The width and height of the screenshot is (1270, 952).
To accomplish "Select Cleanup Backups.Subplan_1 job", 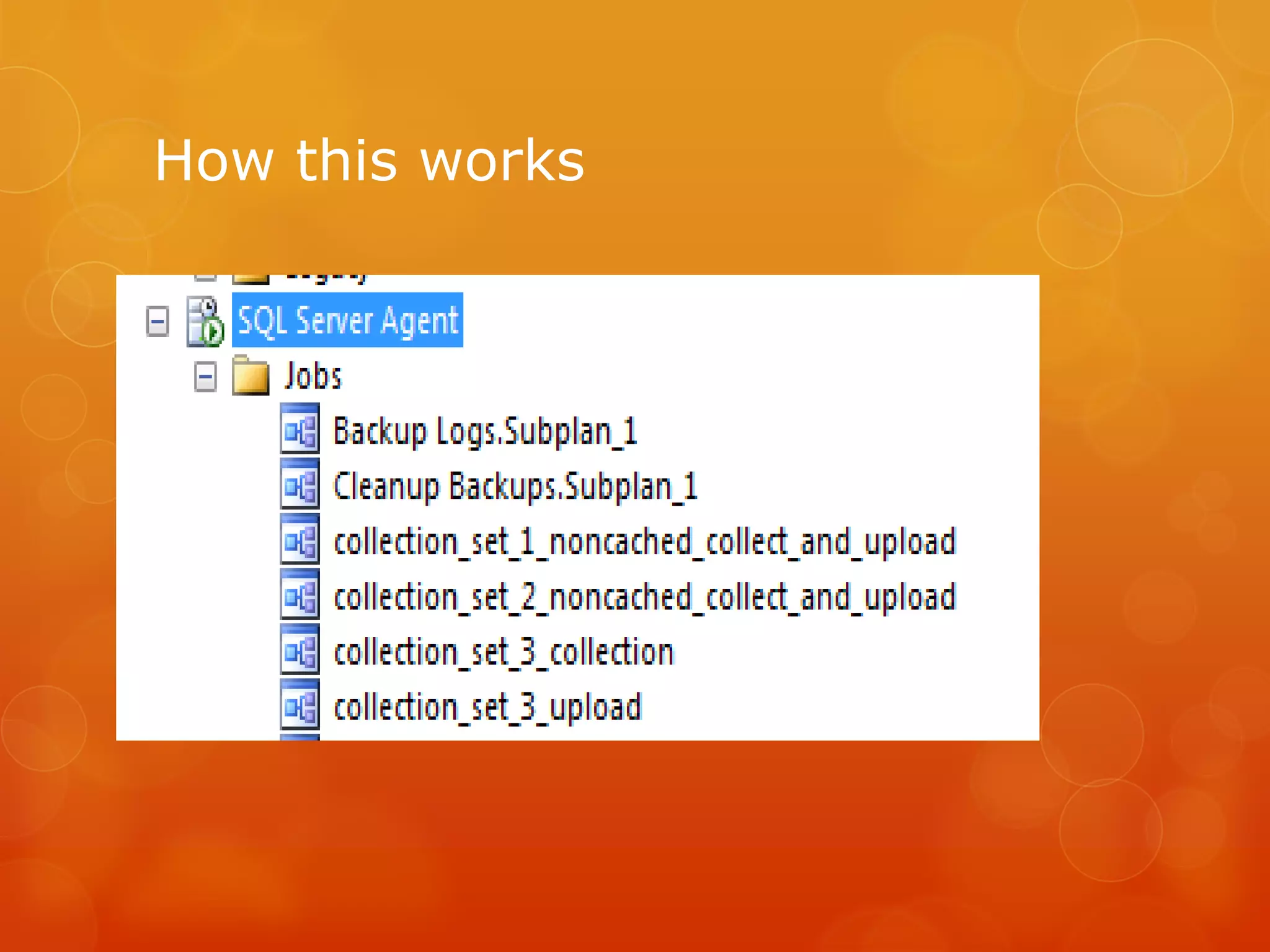I will coord(515,487).
